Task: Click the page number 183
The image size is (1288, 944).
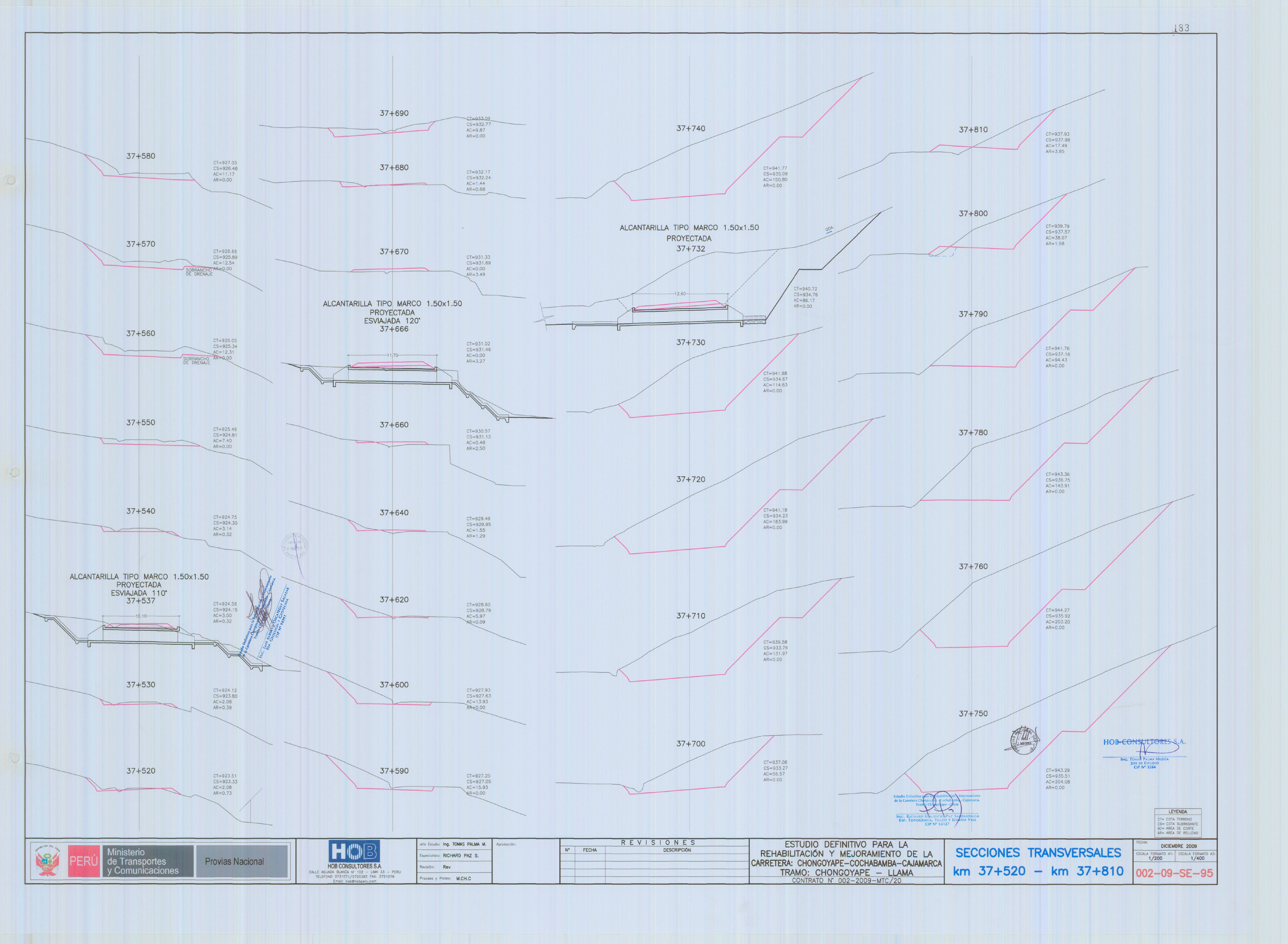Action: tap(1181, 27)
